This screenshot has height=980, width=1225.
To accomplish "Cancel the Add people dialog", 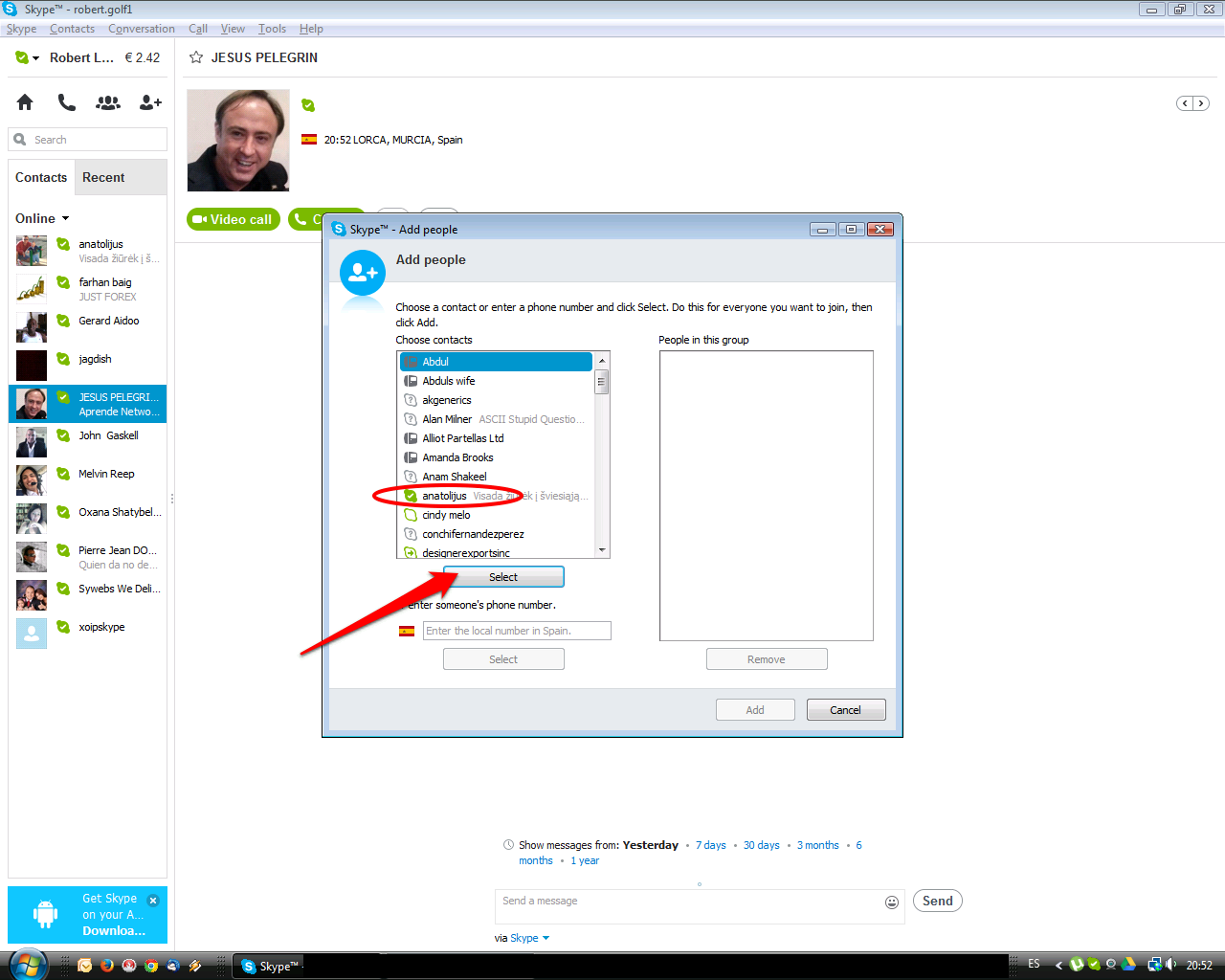I will coord(846,710).
